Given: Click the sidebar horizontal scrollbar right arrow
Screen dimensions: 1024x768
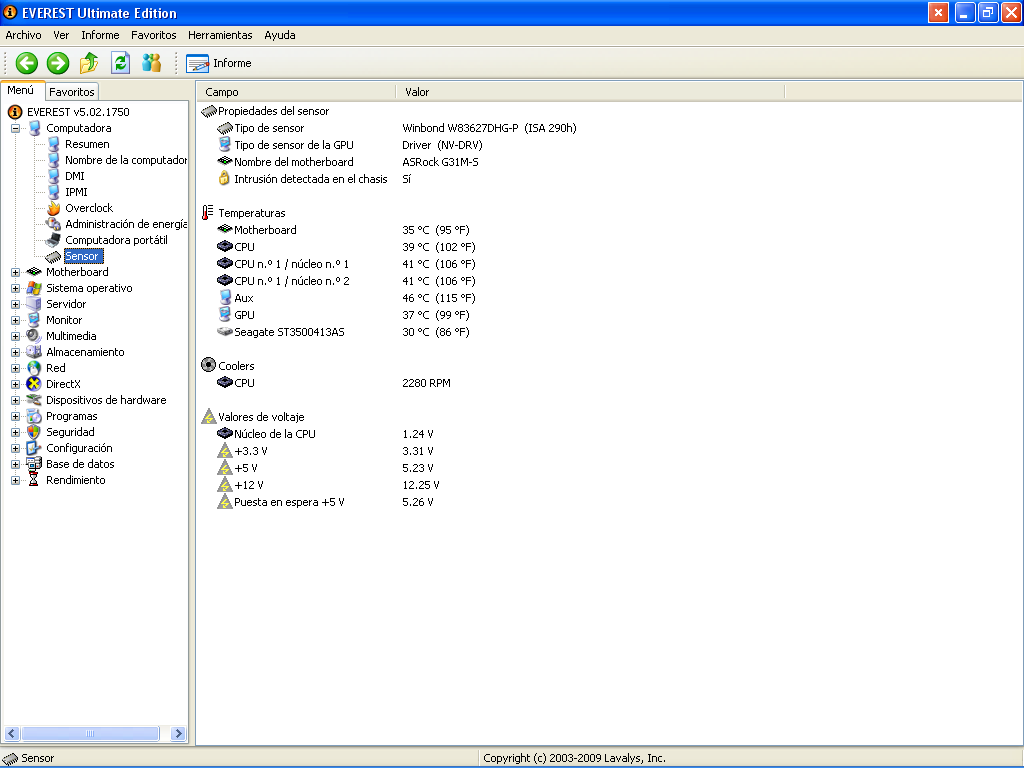Looking at the screenshot, I should [x=179, y=734].
